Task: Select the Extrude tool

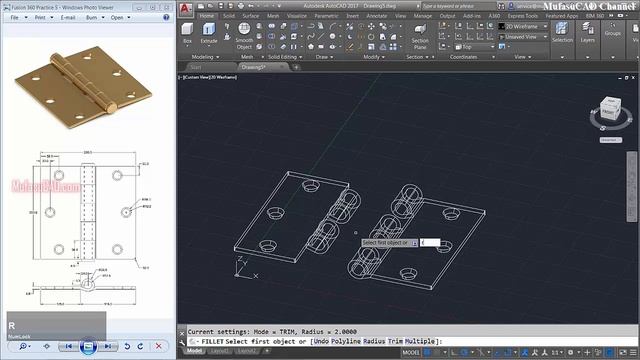Action: point(209,33)
